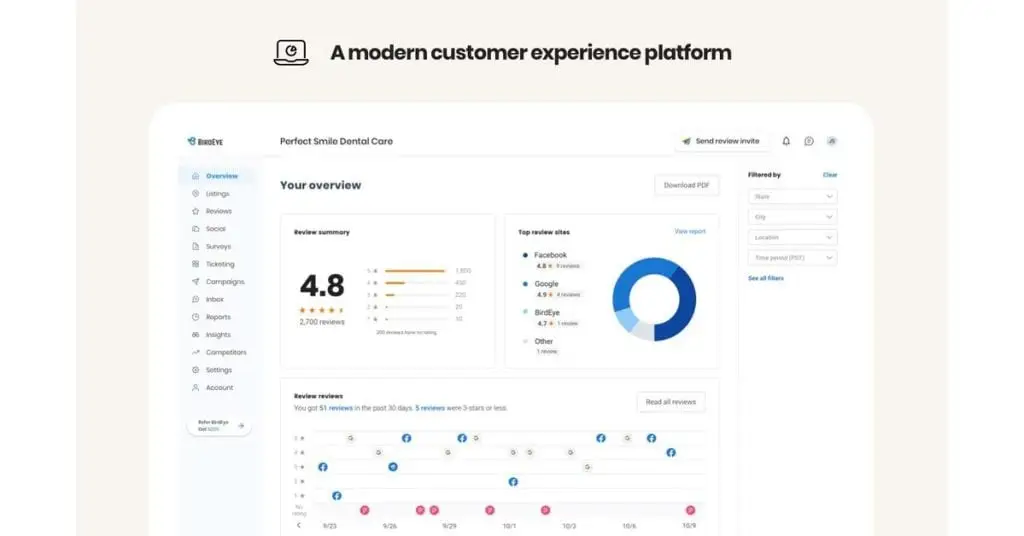
Task: Click the 9/23 date on timeline
Action: [330, 526]
